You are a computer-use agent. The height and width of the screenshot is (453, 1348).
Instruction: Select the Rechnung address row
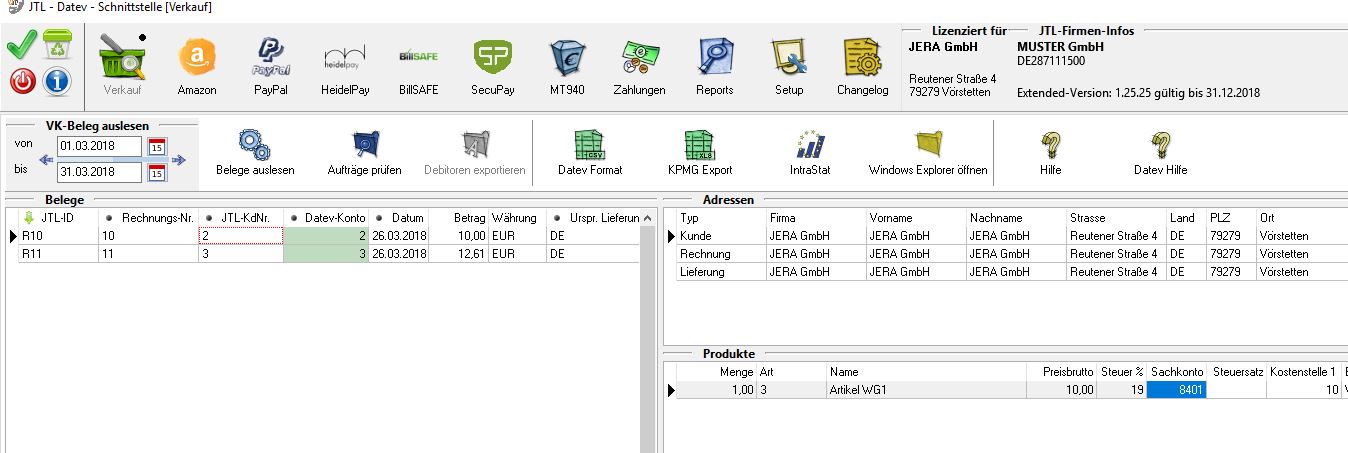coord(1010,254)
